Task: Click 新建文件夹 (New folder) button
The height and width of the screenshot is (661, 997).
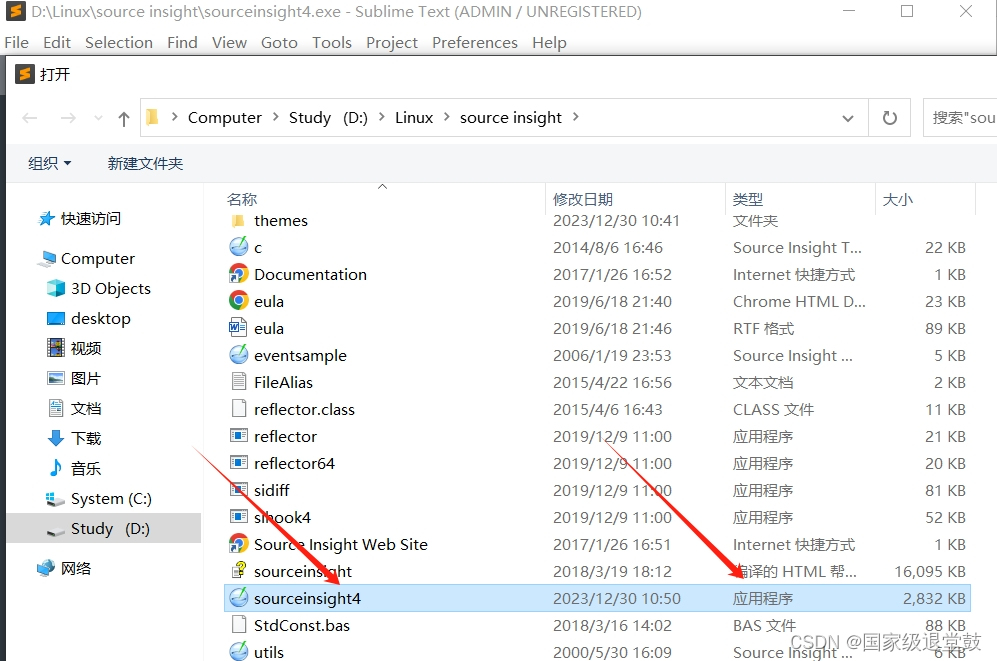Action: click(145, 163)
